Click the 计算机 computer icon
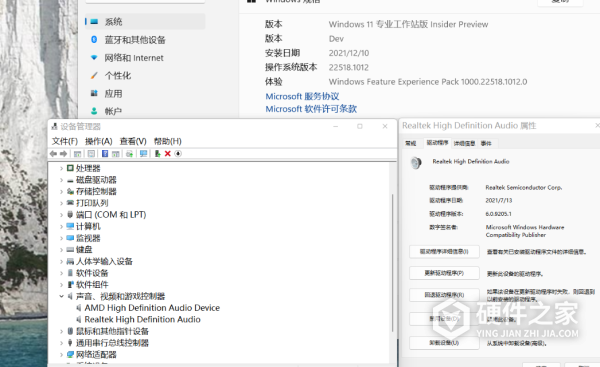Image resolution: width=600 pixels, height=367 pixels. click(x=70, y=227)
